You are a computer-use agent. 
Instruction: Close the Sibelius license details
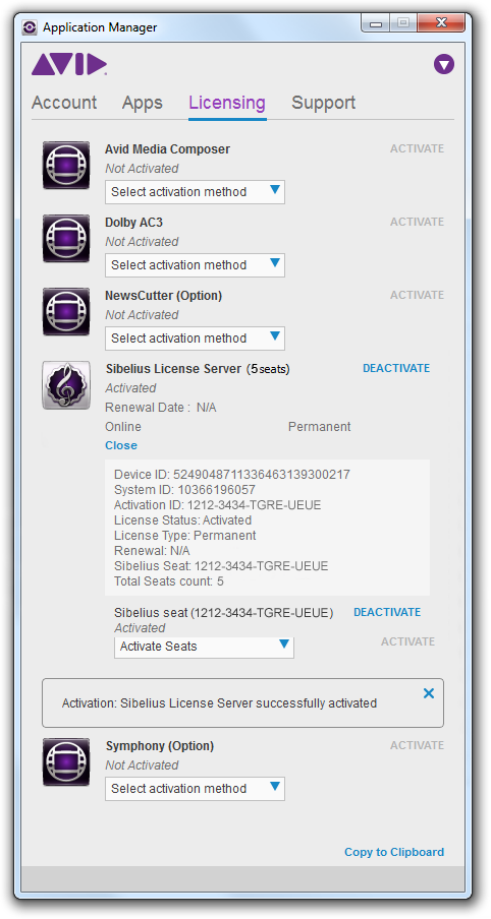coord(121,445)
